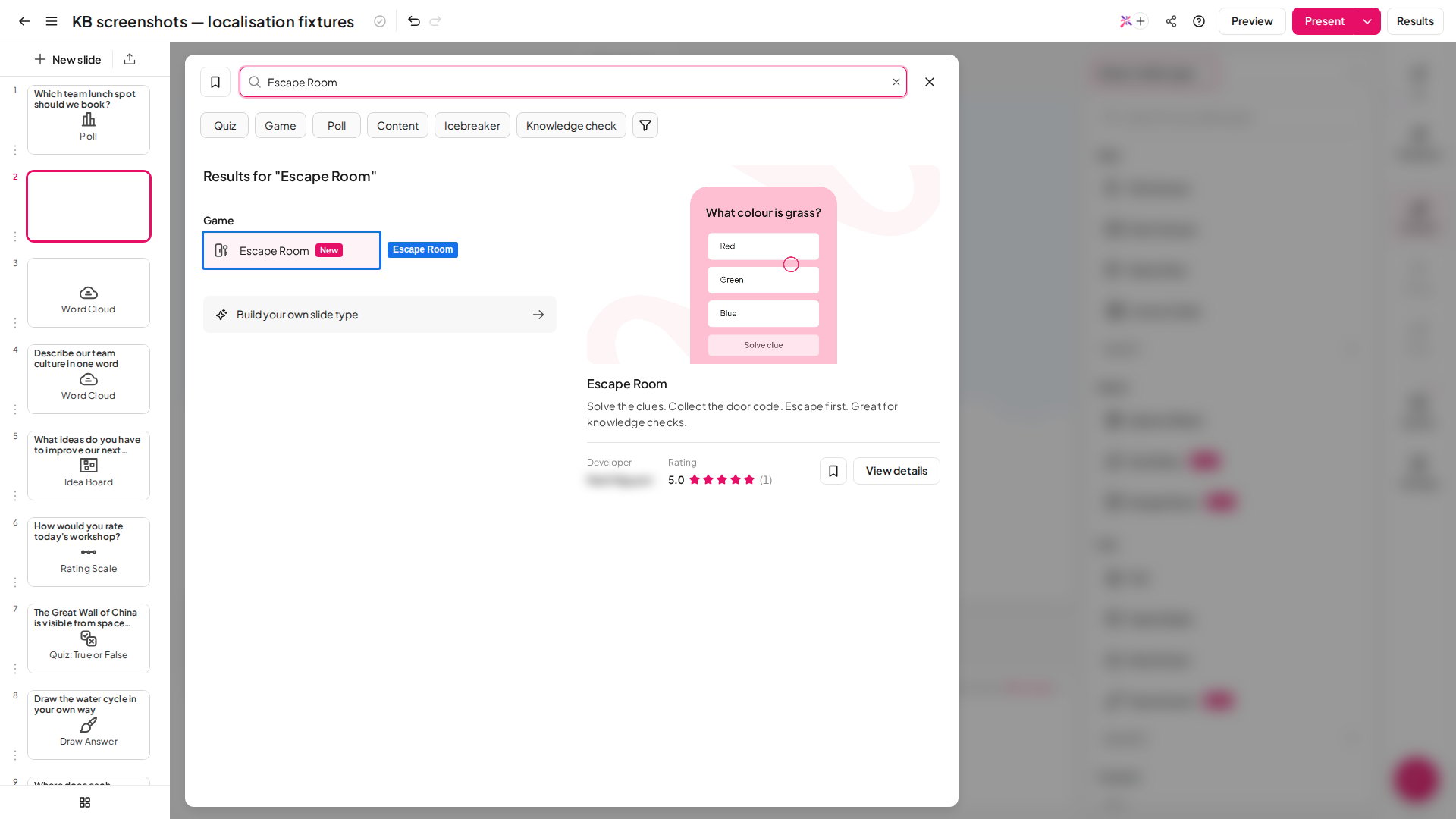Open the funnel filter options
This screenshot has width=1456, height=819.
tap(645, 125)
